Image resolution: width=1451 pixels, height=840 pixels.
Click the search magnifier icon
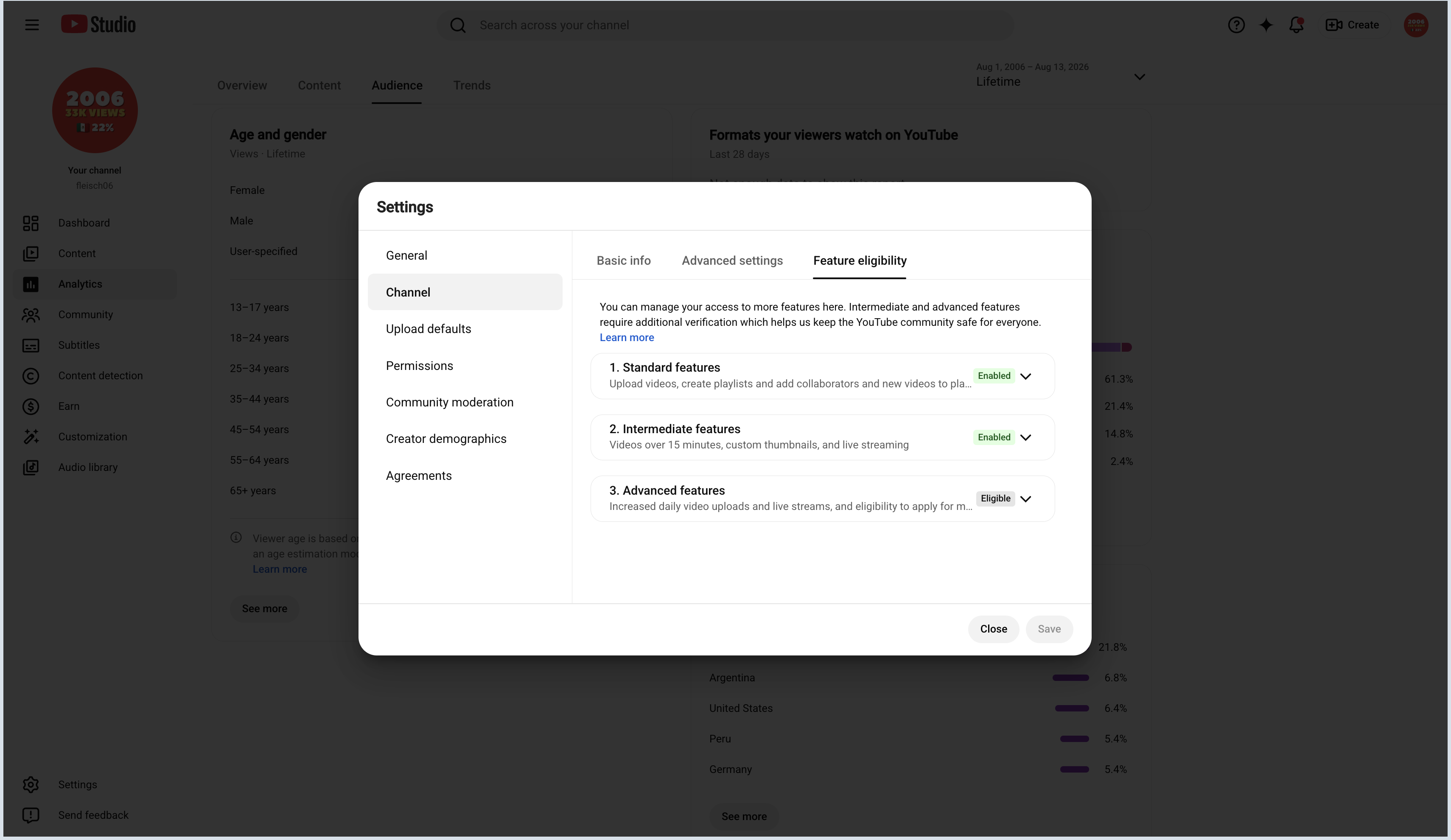pos(458,25)
